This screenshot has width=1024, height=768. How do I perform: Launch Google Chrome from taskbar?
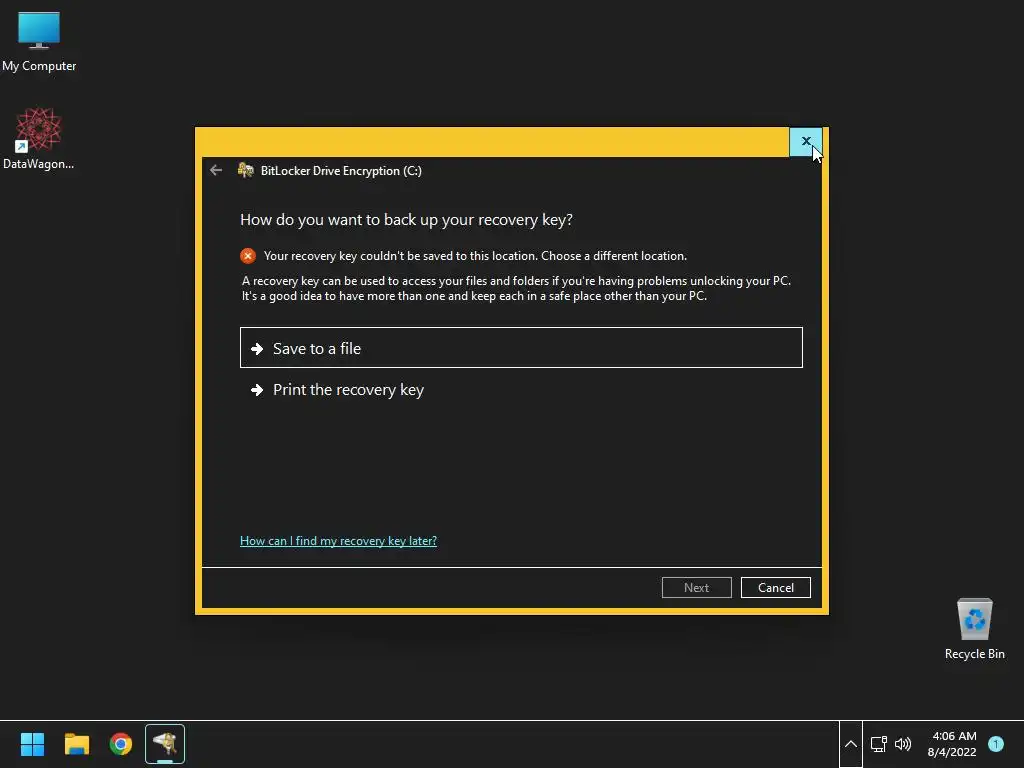pyautogui.click(x=121, y=744)
